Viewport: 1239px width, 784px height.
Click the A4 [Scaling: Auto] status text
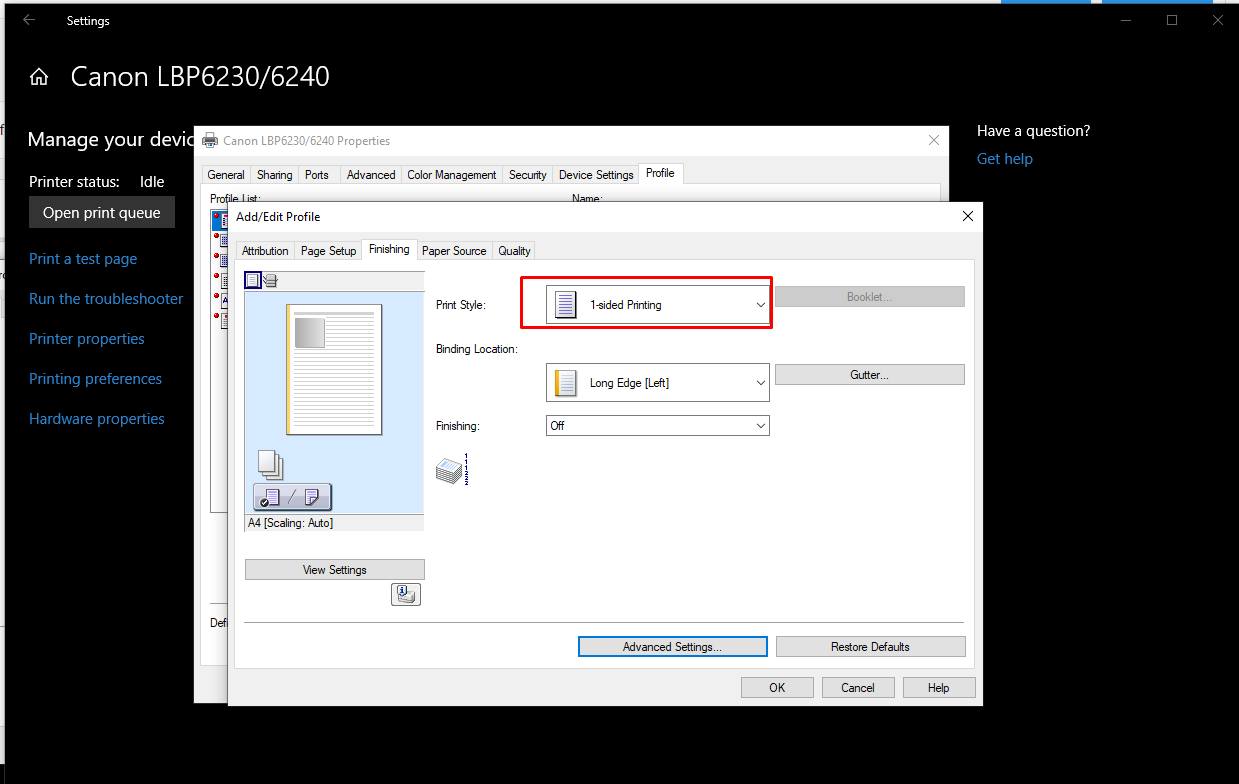290,523
